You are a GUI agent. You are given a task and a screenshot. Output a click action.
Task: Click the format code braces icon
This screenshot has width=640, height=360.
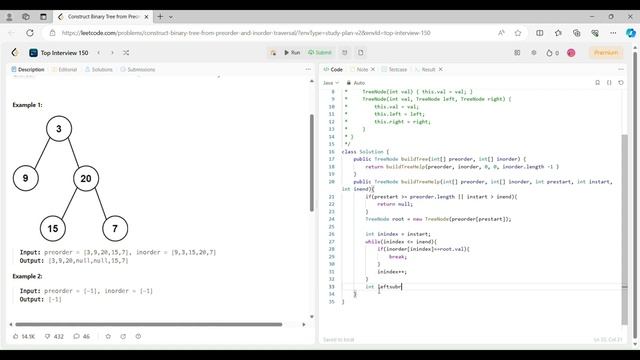pyautogui.click(x=609, y=82)
